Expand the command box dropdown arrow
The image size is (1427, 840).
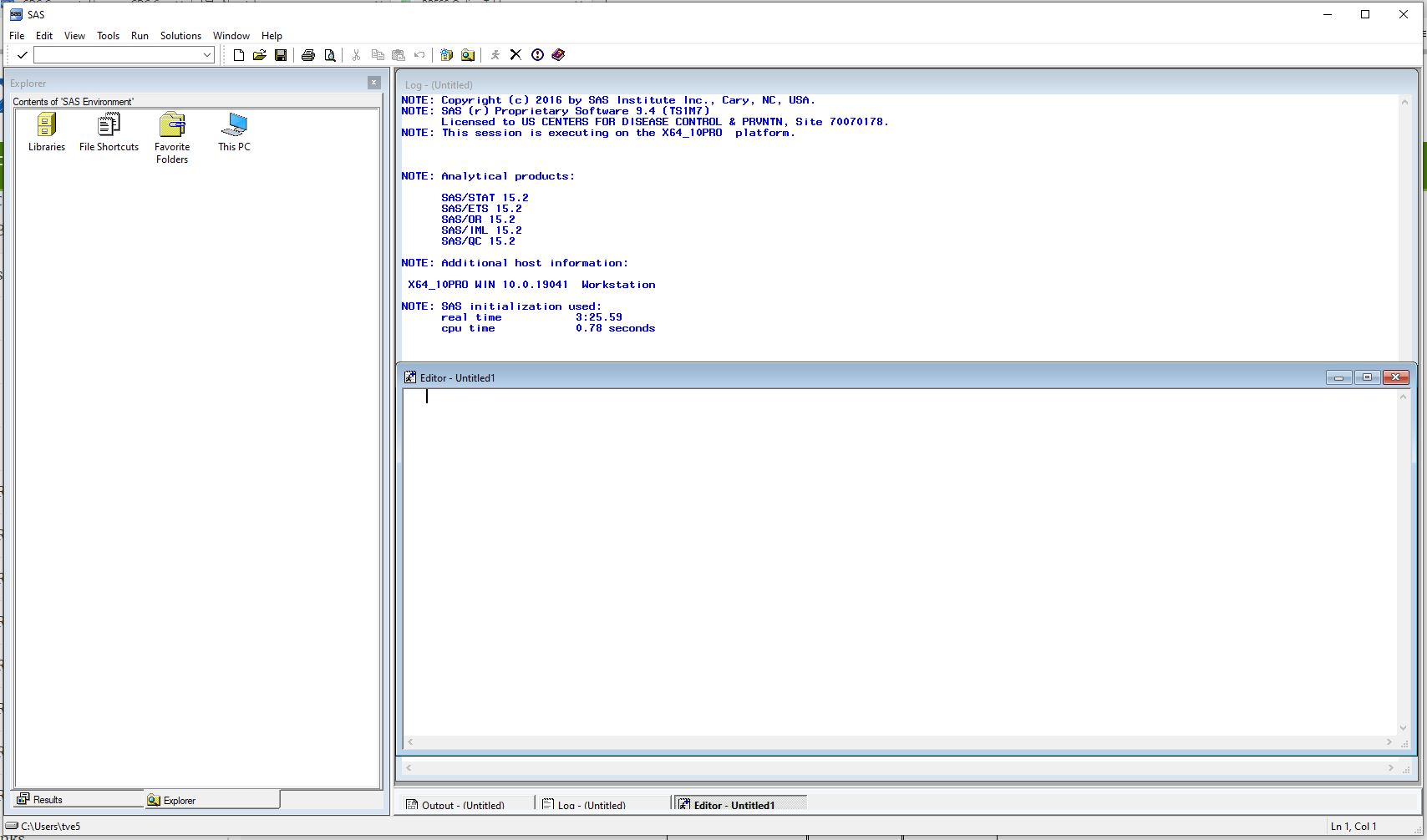coord(207,55)
